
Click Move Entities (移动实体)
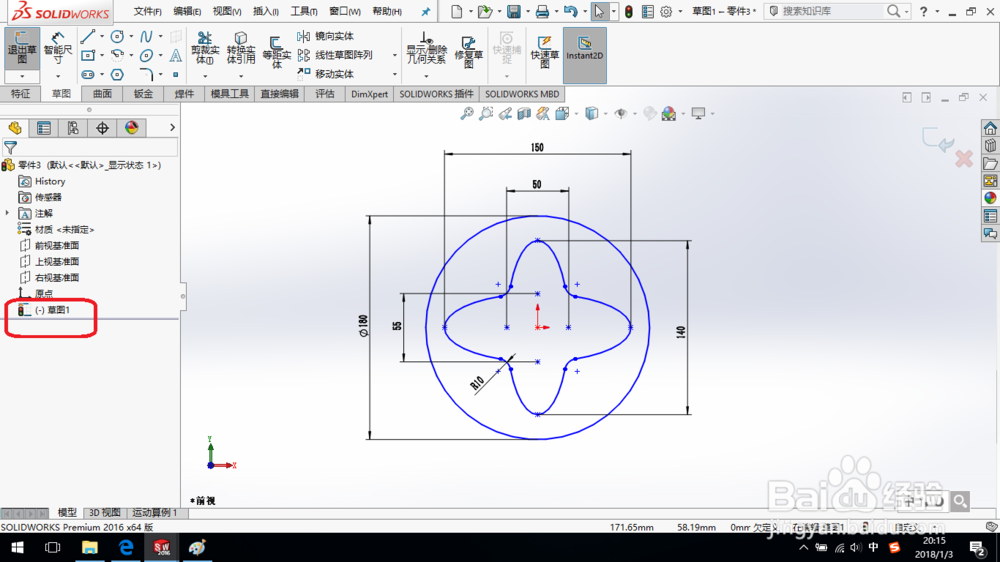(x=326, y=74)
